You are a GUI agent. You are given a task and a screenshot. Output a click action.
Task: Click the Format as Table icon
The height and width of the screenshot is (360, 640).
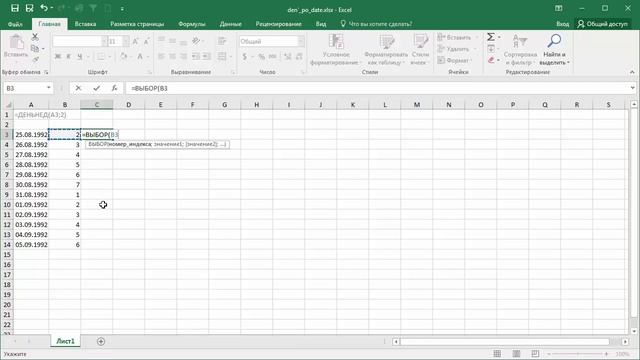coord(386,50)
